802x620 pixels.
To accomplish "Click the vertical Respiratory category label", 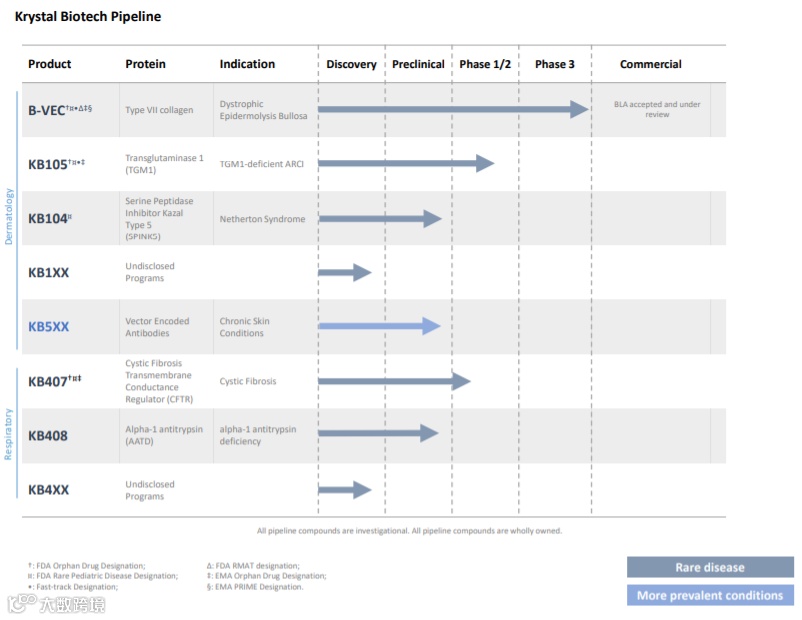I will point(8,434).
